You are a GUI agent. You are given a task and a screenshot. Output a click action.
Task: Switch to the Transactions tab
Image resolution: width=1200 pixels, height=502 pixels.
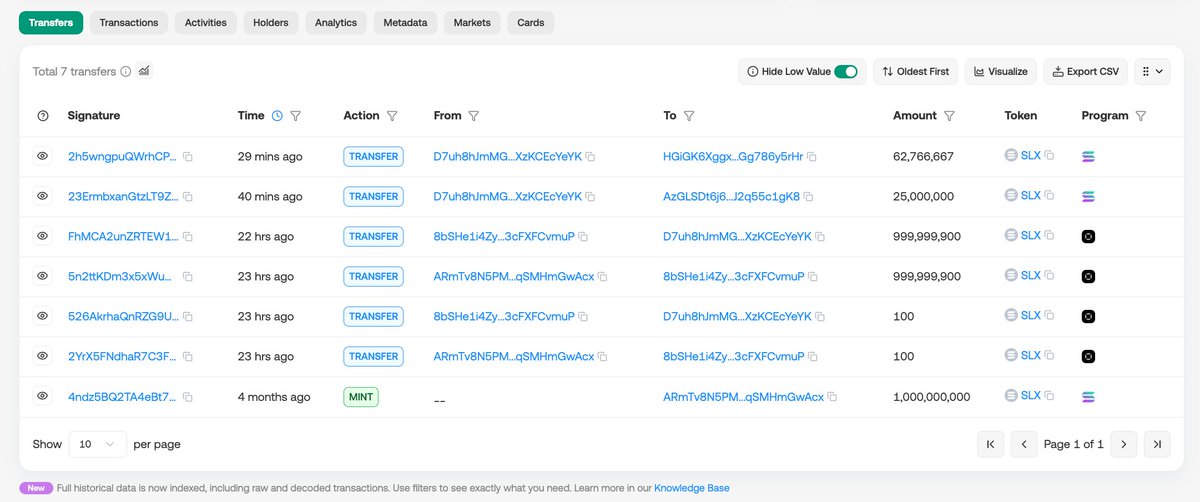[129, 23]
